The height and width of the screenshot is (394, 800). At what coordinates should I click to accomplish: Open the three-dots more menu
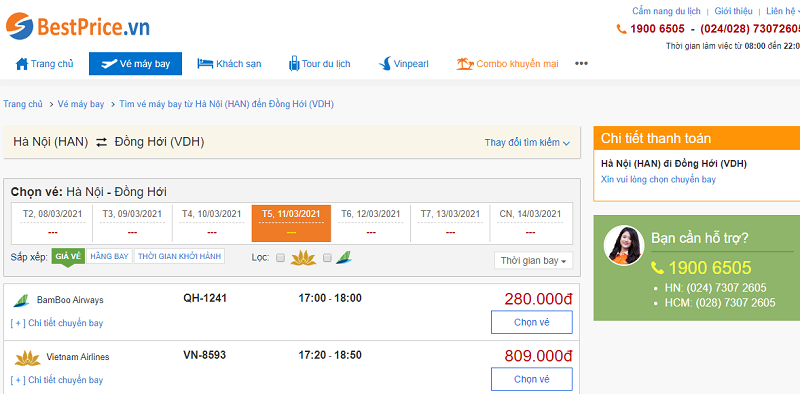point(581,64)
